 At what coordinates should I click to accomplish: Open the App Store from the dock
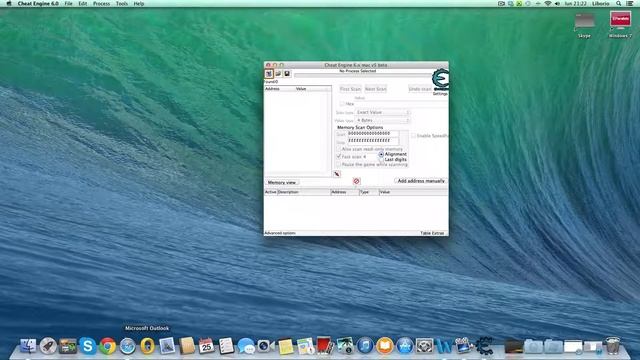[404, 346]
